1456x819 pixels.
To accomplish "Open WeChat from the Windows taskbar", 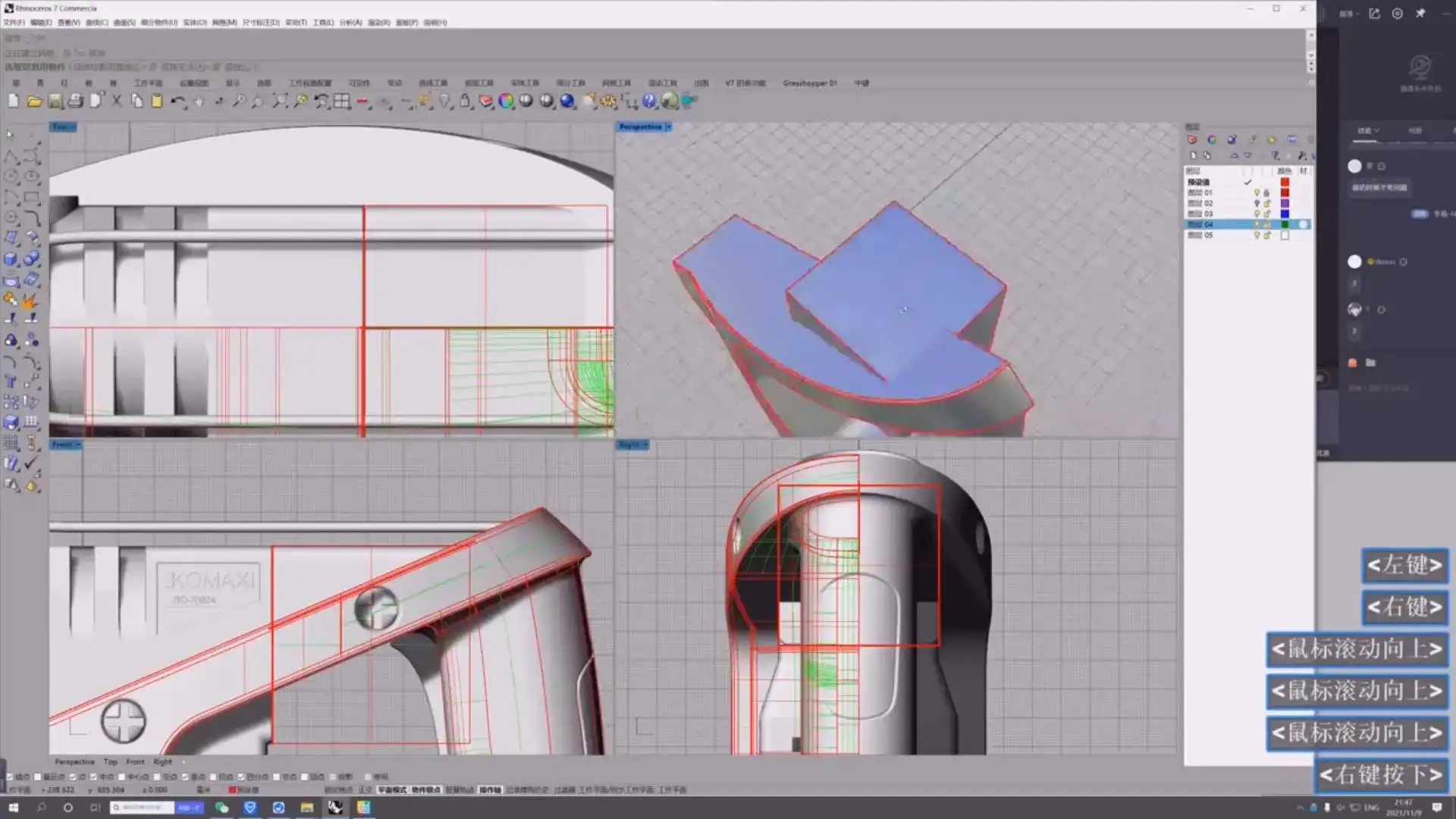I will coord(221,808).
